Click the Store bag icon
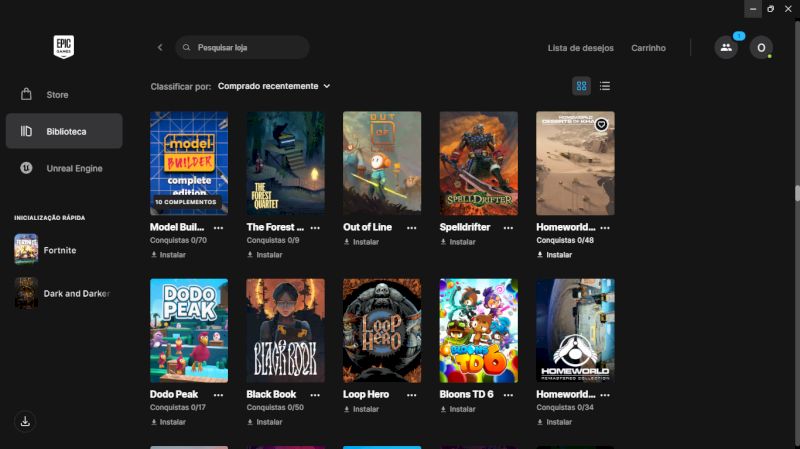Viewport: 800px width, 449px height. click(x=26, y=95)
